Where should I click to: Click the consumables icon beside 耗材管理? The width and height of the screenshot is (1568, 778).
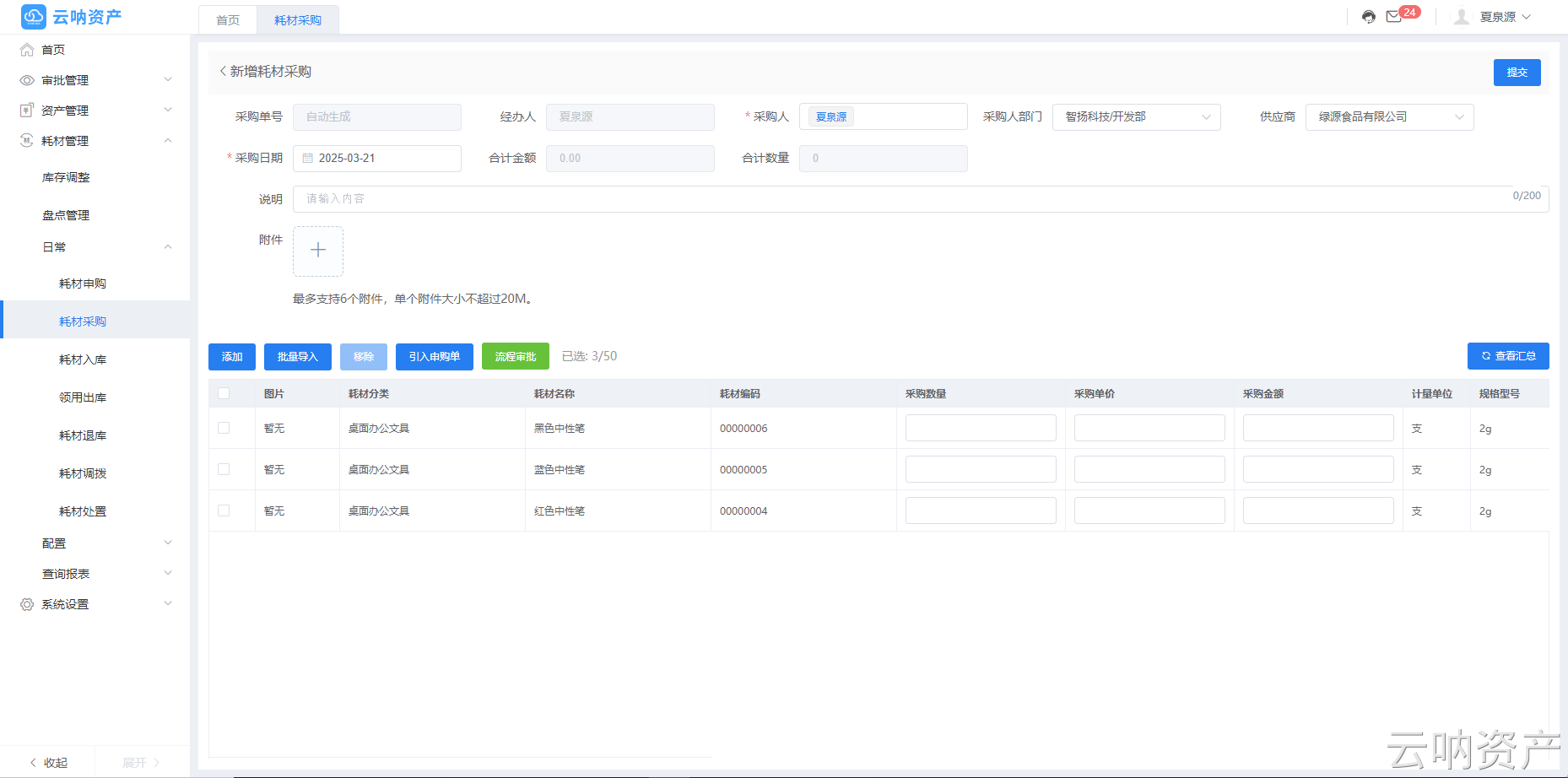(27, 141)
